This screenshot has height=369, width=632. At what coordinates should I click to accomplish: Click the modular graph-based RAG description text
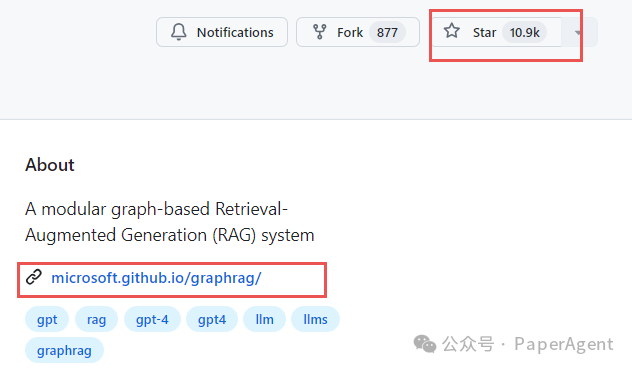click(x=170, y=222)
